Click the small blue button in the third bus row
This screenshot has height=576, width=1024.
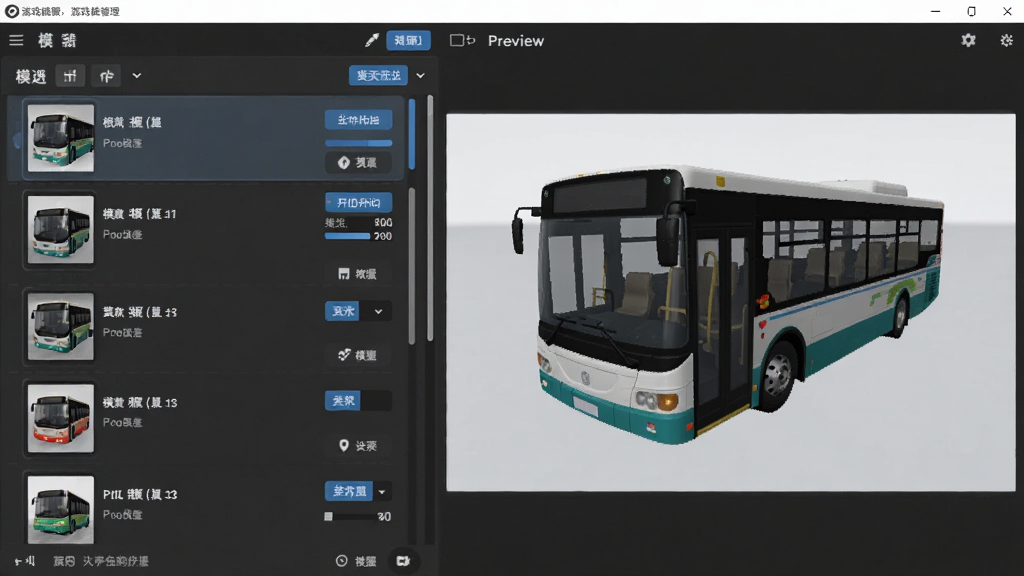pyautogui.click(x=343, y=312)
